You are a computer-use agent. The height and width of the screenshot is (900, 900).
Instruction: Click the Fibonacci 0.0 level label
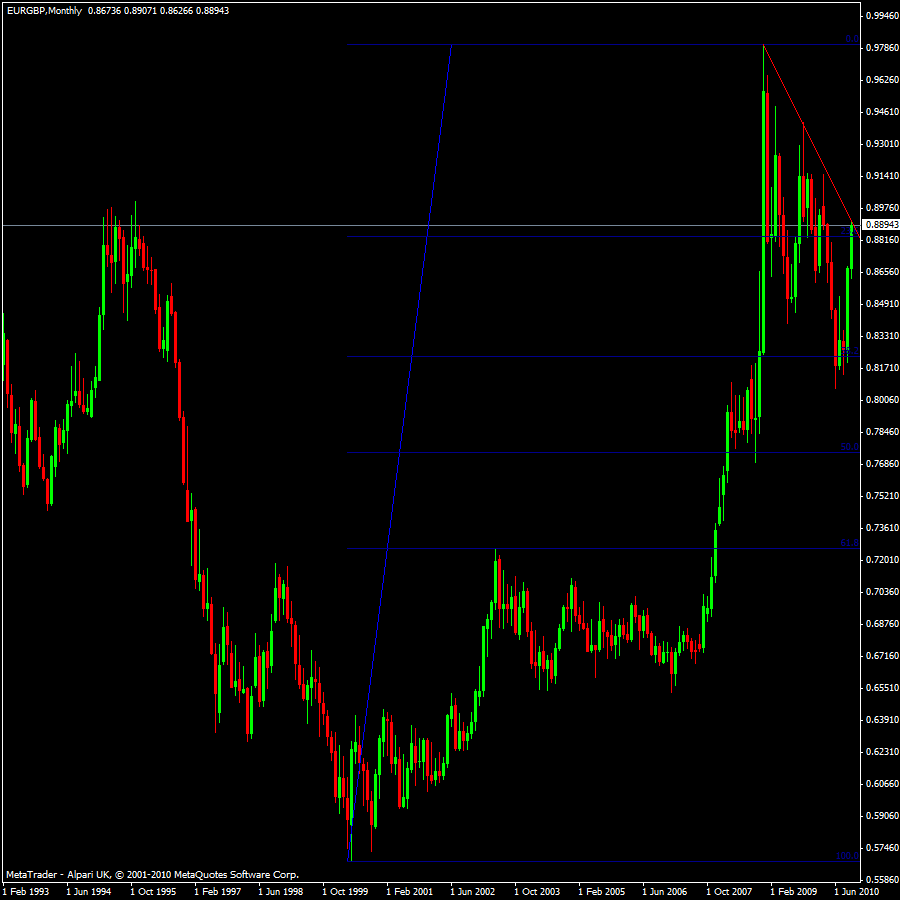coord(852,39)
